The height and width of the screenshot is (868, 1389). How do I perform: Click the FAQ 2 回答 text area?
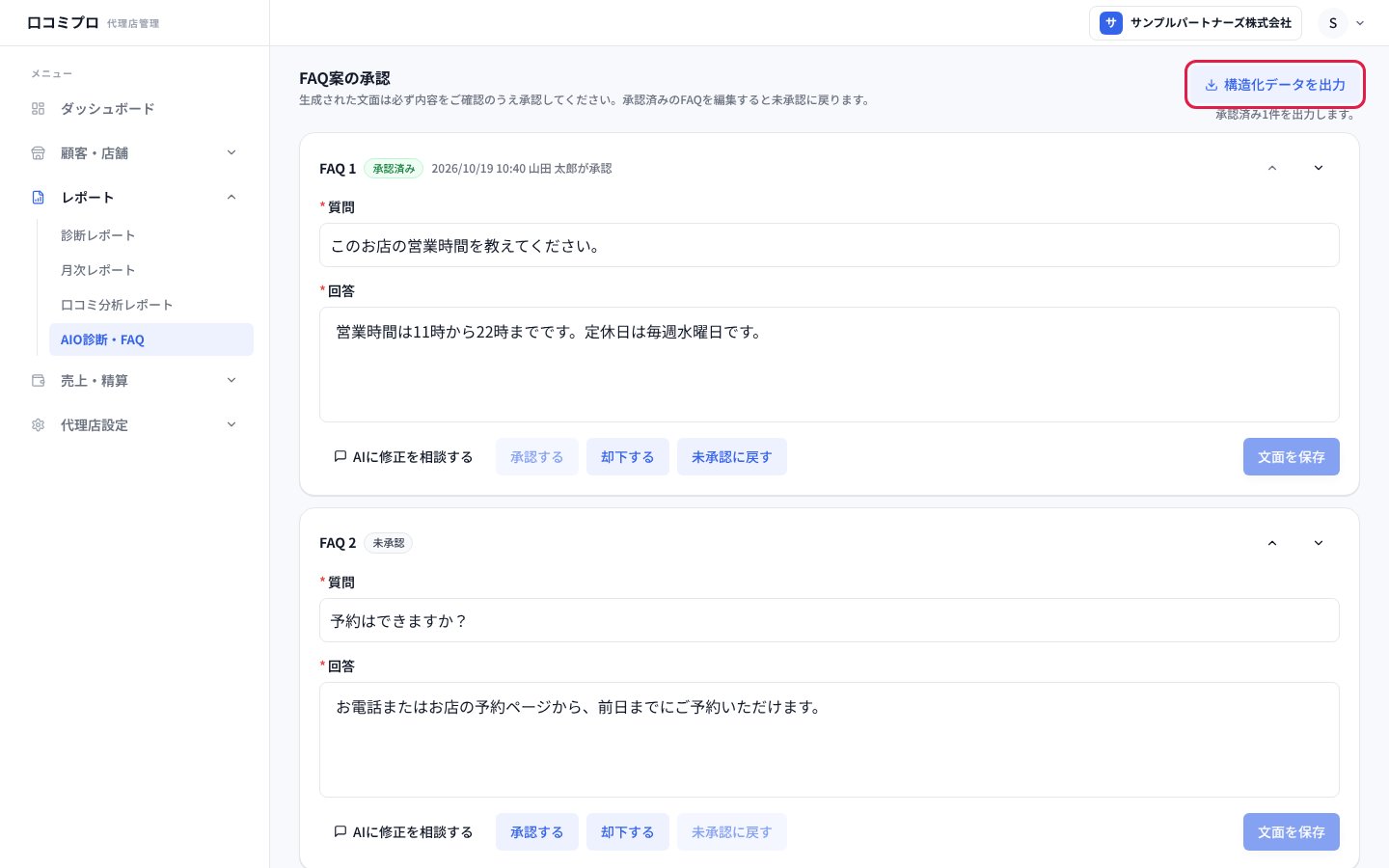pos(830,740)
